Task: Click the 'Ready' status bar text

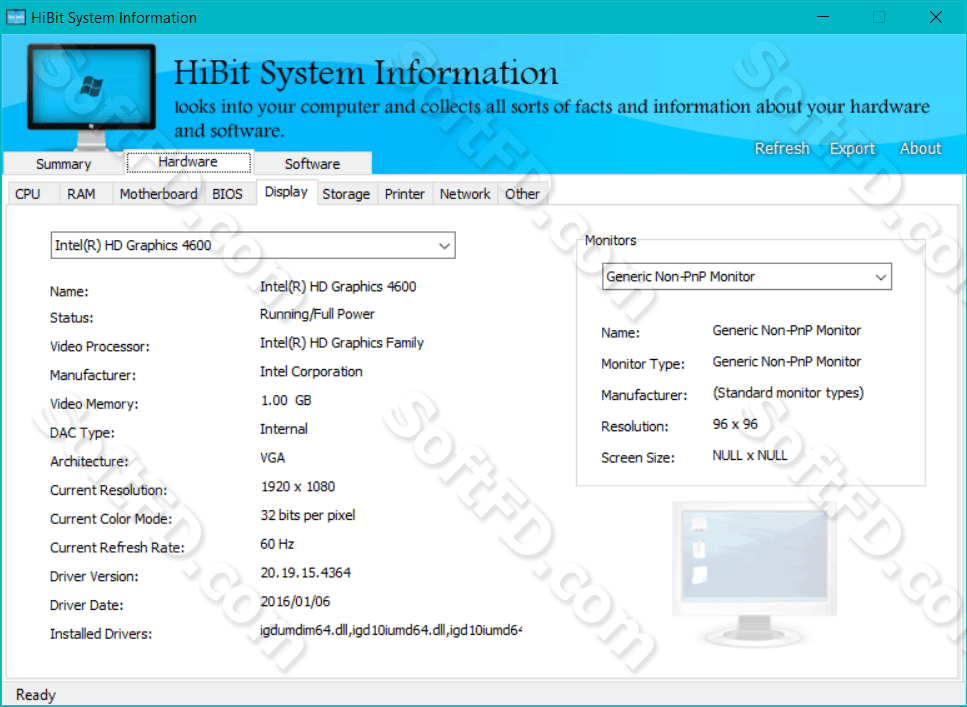Action: (36, 695)
